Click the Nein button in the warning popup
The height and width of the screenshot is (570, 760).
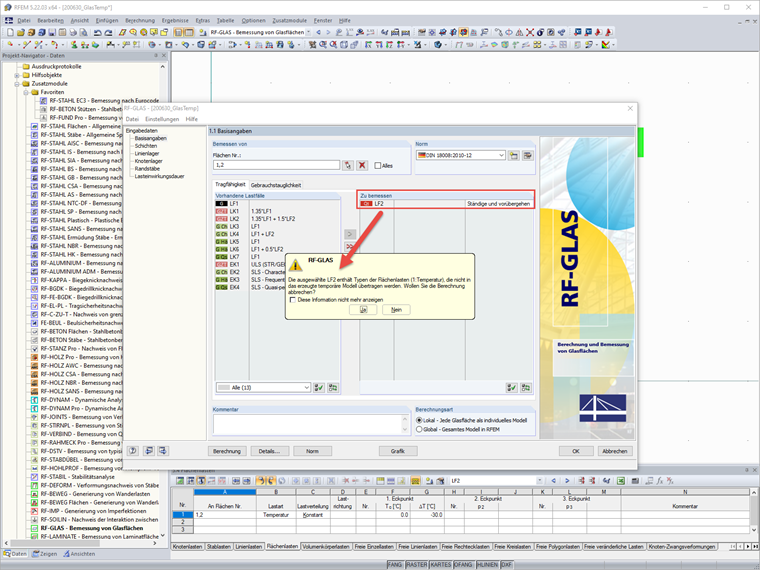click(396, 310)
